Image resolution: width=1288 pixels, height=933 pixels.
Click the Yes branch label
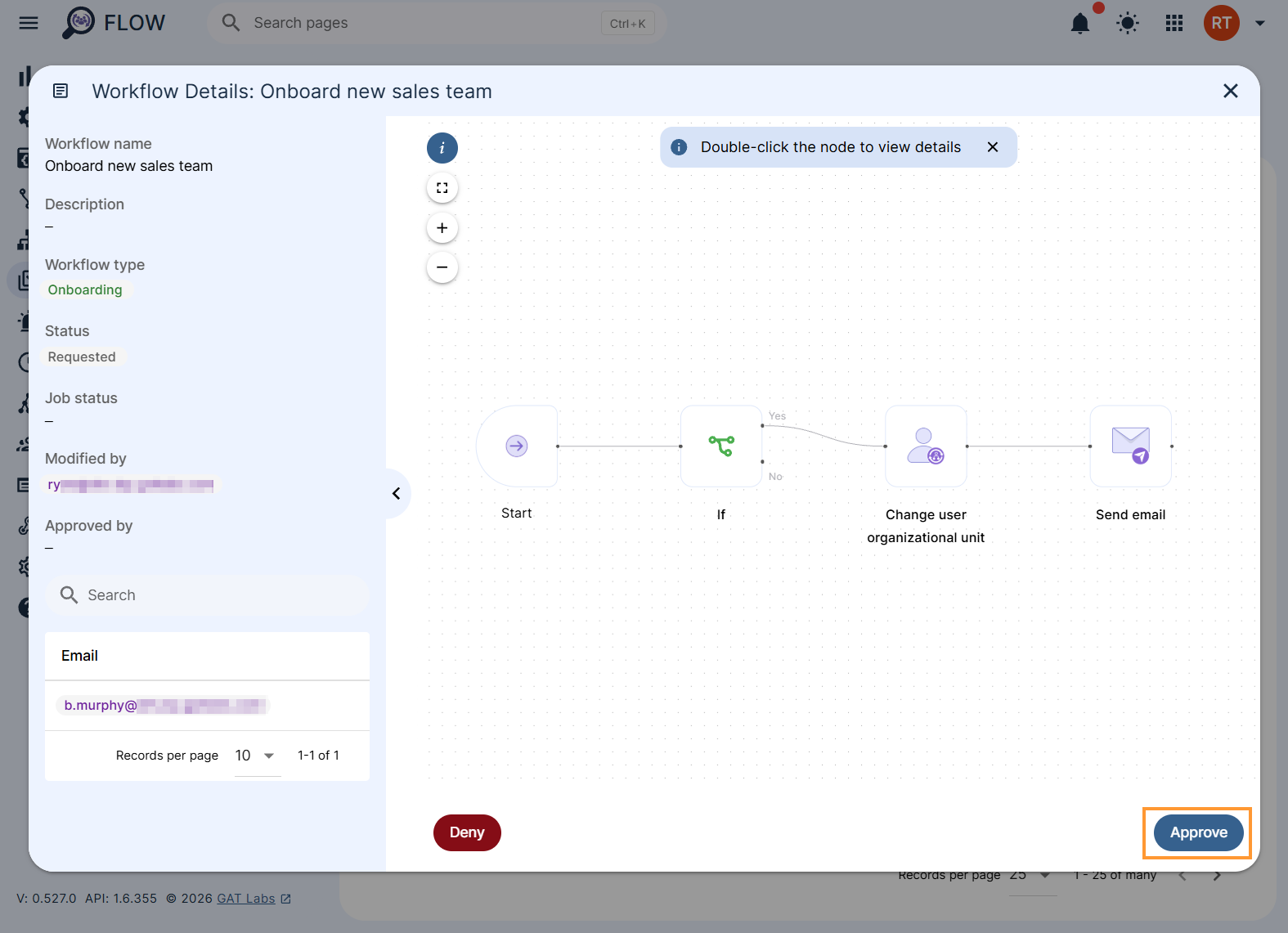777,415
